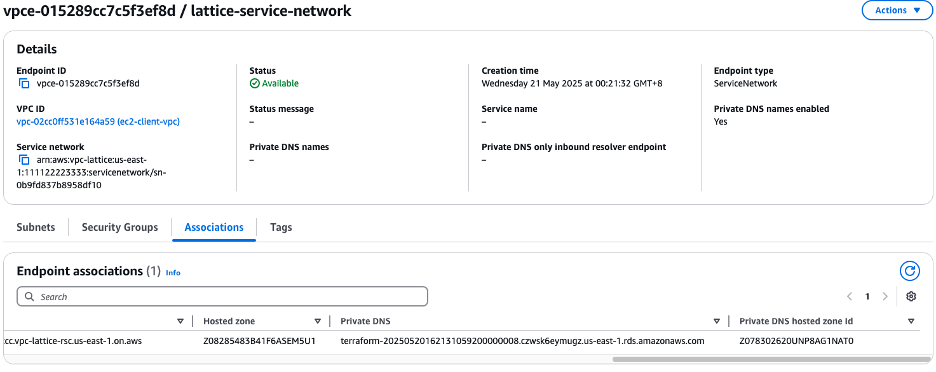Copy the Service network ARN
Image resolution: width=936 pixels, height=372 pixels.
point(24,159)
